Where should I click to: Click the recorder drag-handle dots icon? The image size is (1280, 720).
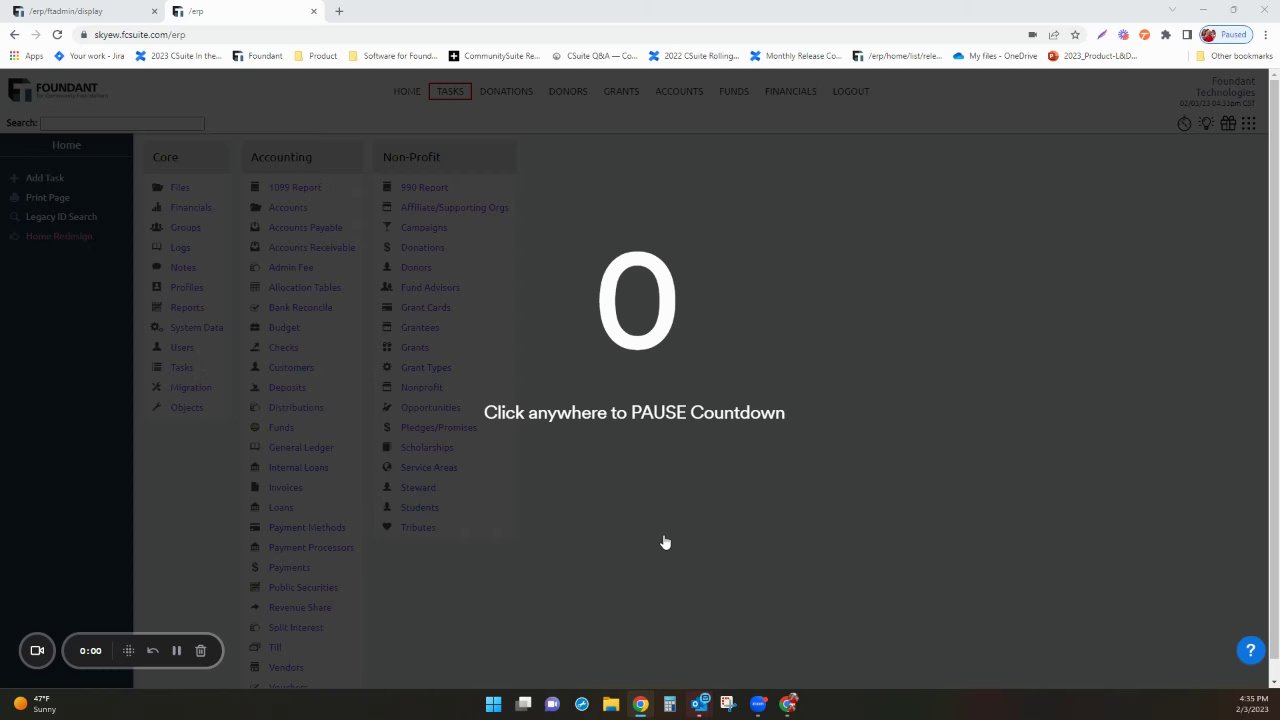pos(128,651)
